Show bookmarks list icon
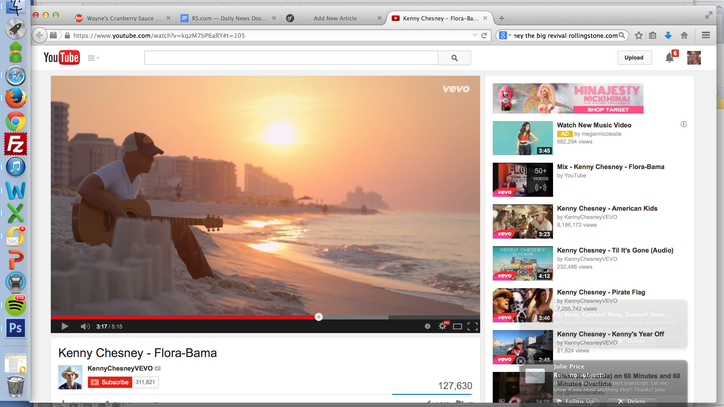The width and height of the screenshot is (724, 407). point(652,36)
